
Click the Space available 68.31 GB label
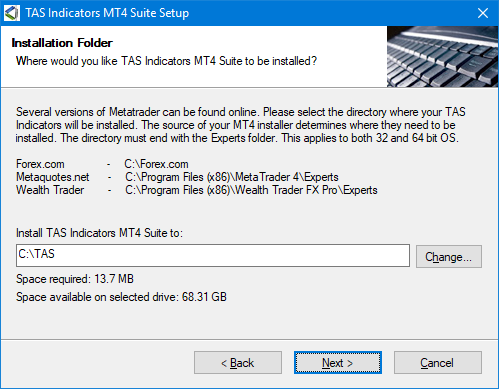(x=121, y=297)
